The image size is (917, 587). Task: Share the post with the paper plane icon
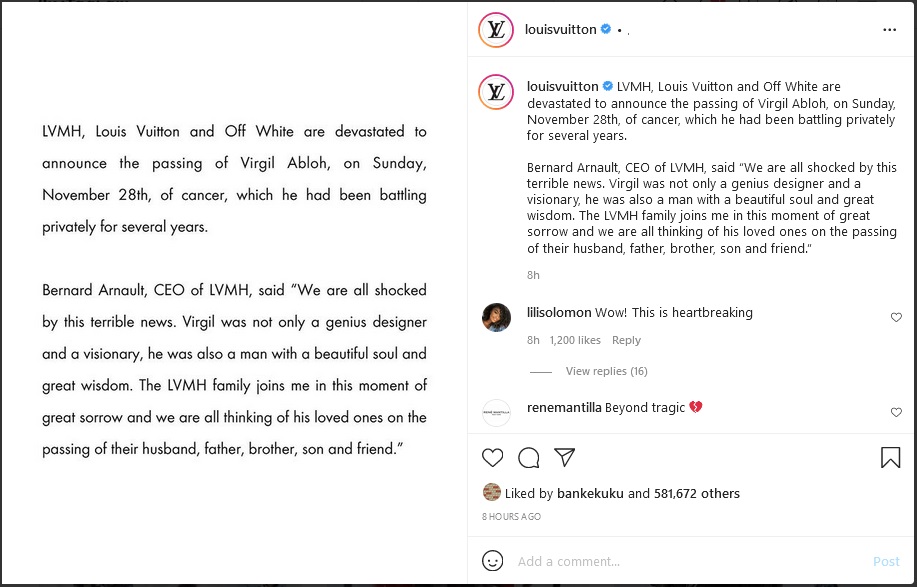(x=565, y=458)
